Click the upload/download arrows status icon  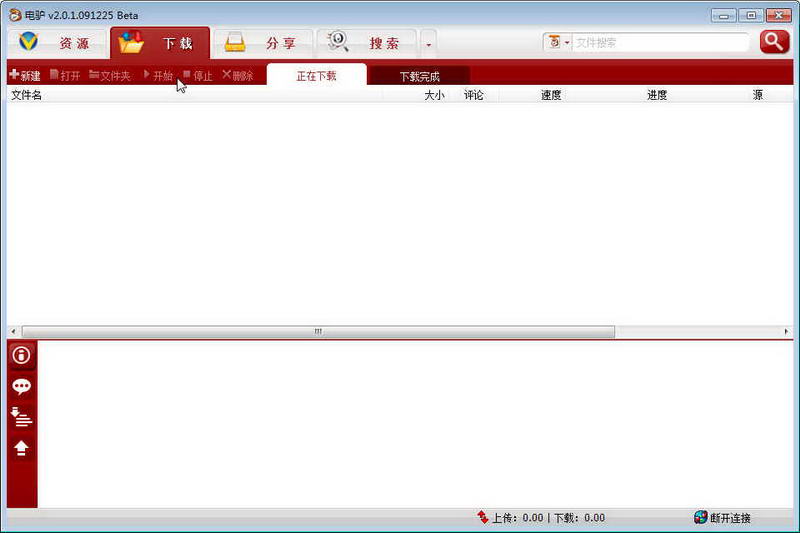[x=483, y=517]
